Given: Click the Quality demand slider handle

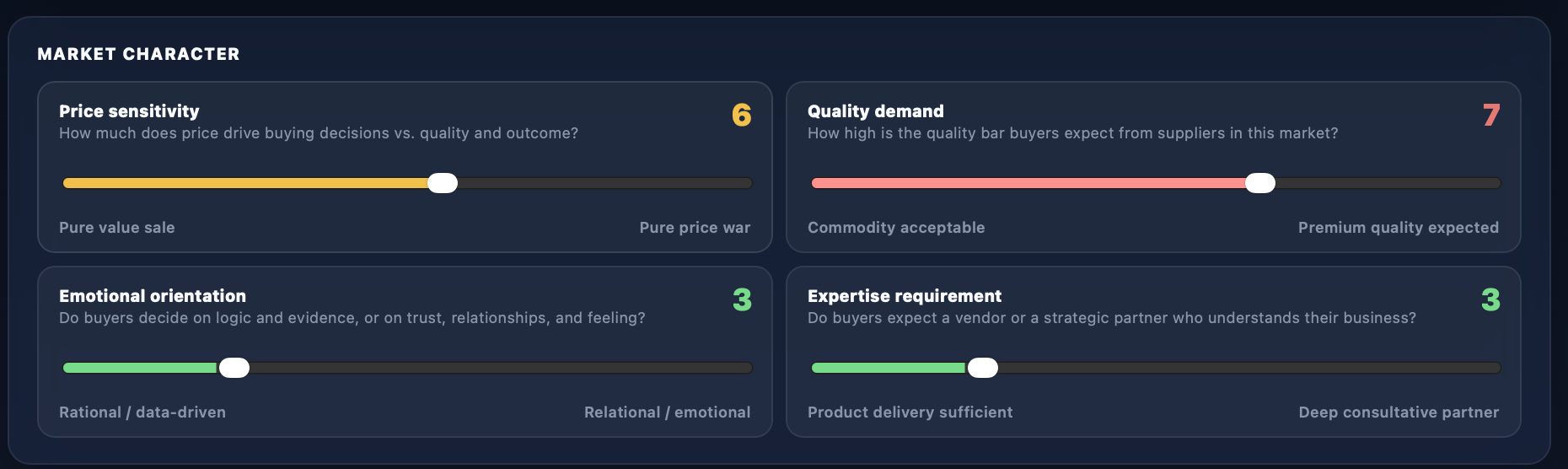Looking at the screenshot, I should (1260, 183).
